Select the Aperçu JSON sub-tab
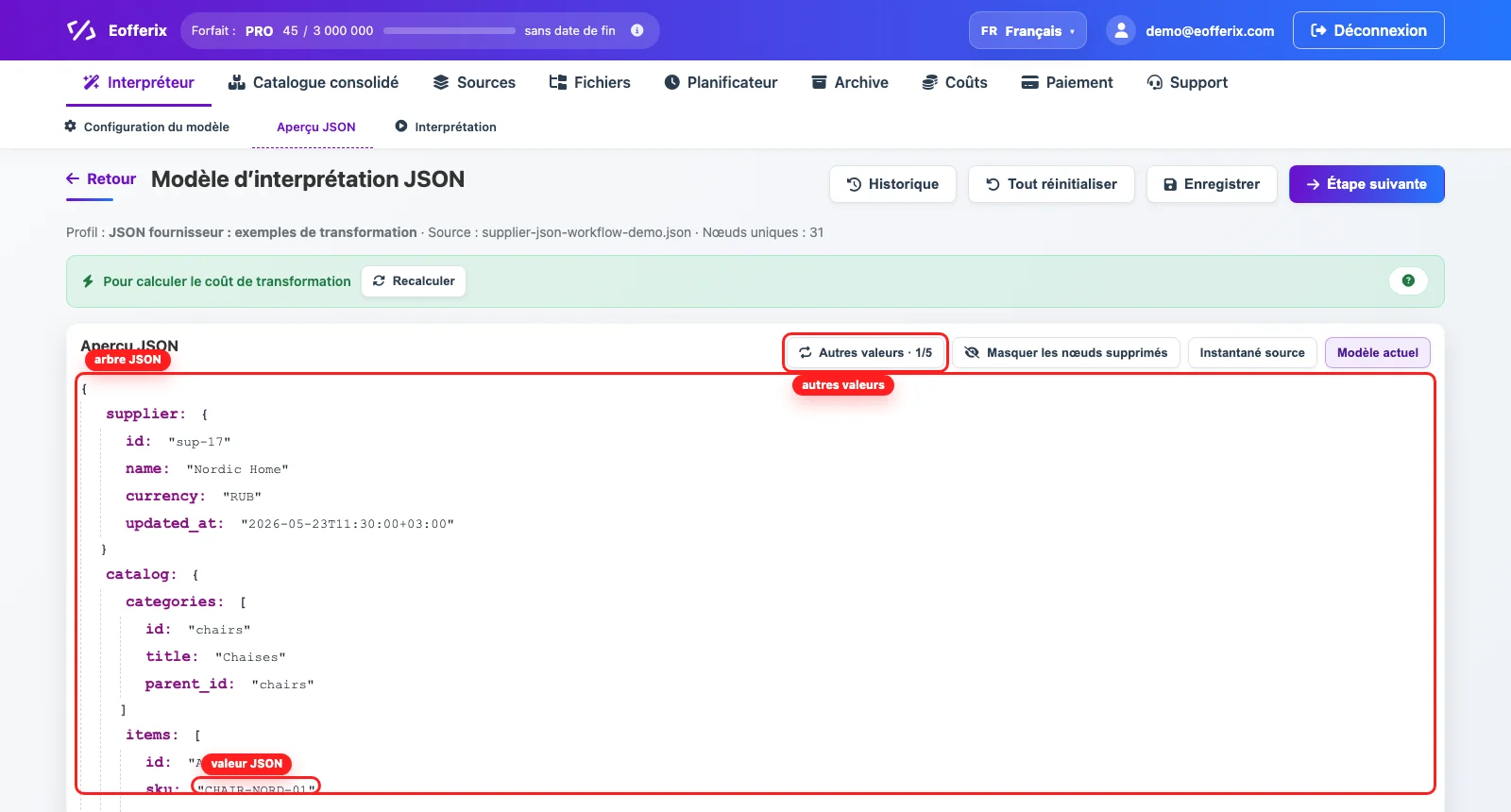 point(316,127)
